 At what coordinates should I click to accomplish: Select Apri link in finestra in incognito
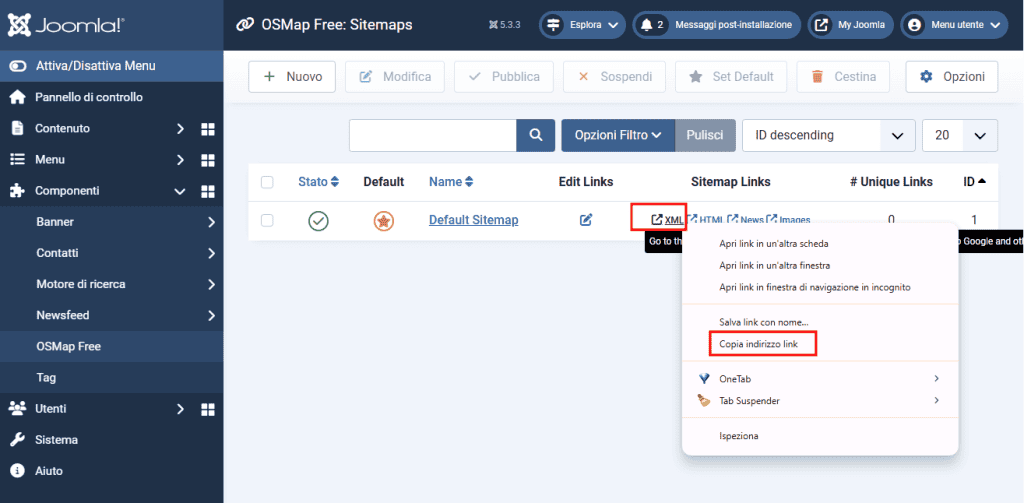pos(814,287)
